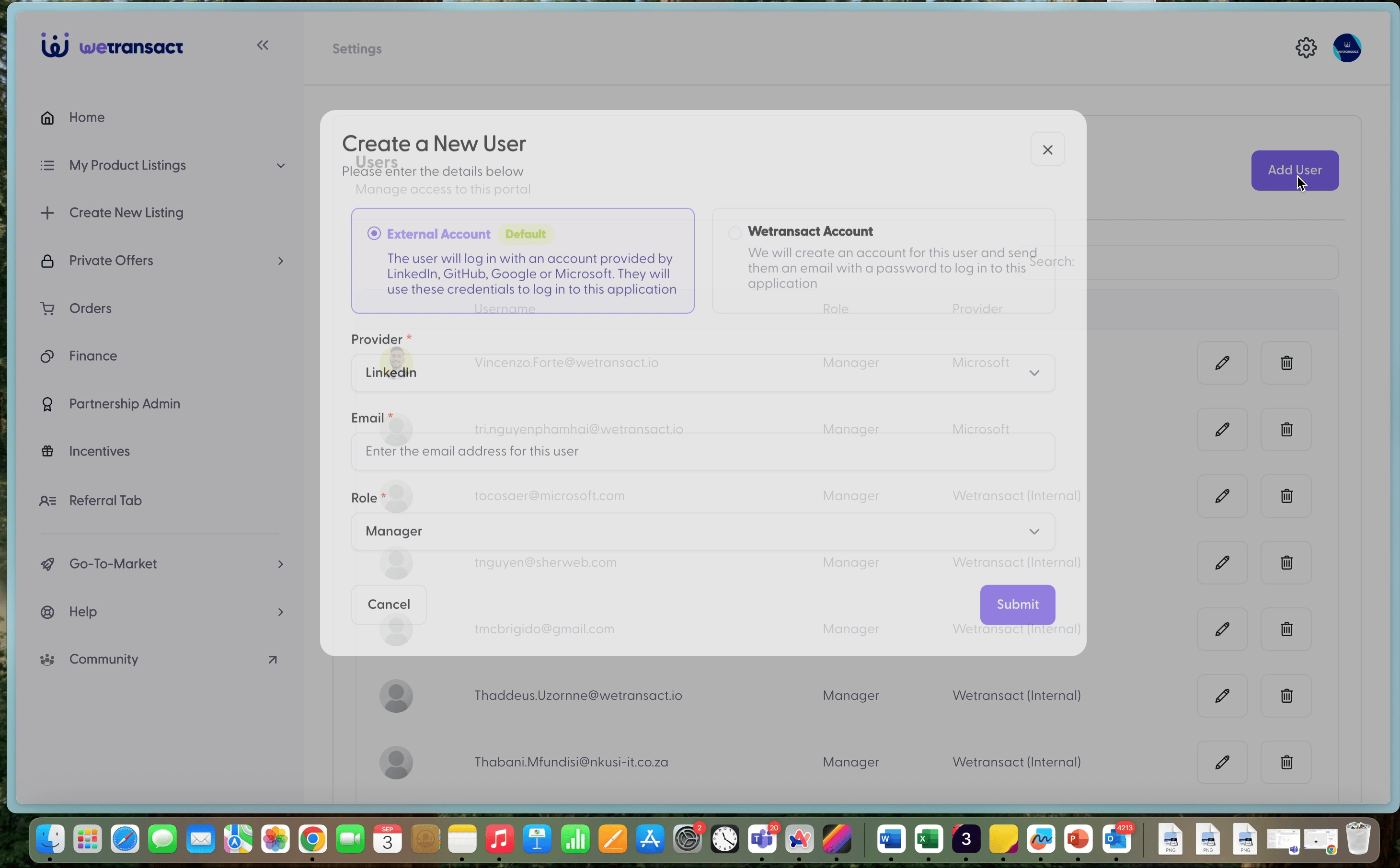Close the dialog with the X button
1400x868 pixels.
pos(1047,149)
